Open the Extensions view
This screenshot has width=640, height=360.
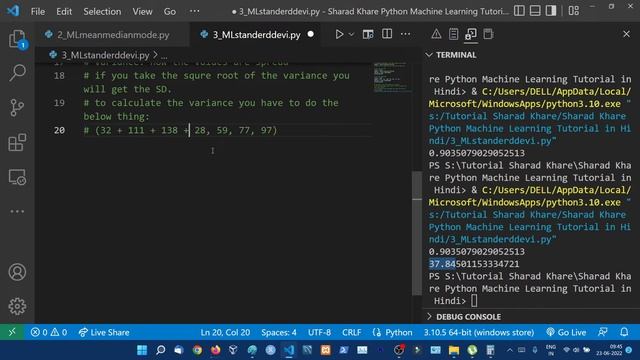click(17, 142)
